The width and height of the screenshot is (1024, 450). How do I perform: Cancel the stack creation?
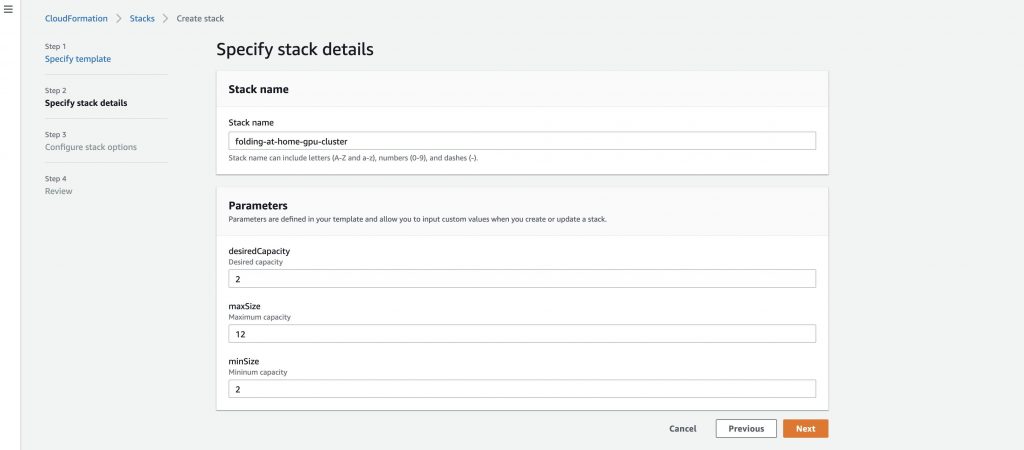[682, 428]
